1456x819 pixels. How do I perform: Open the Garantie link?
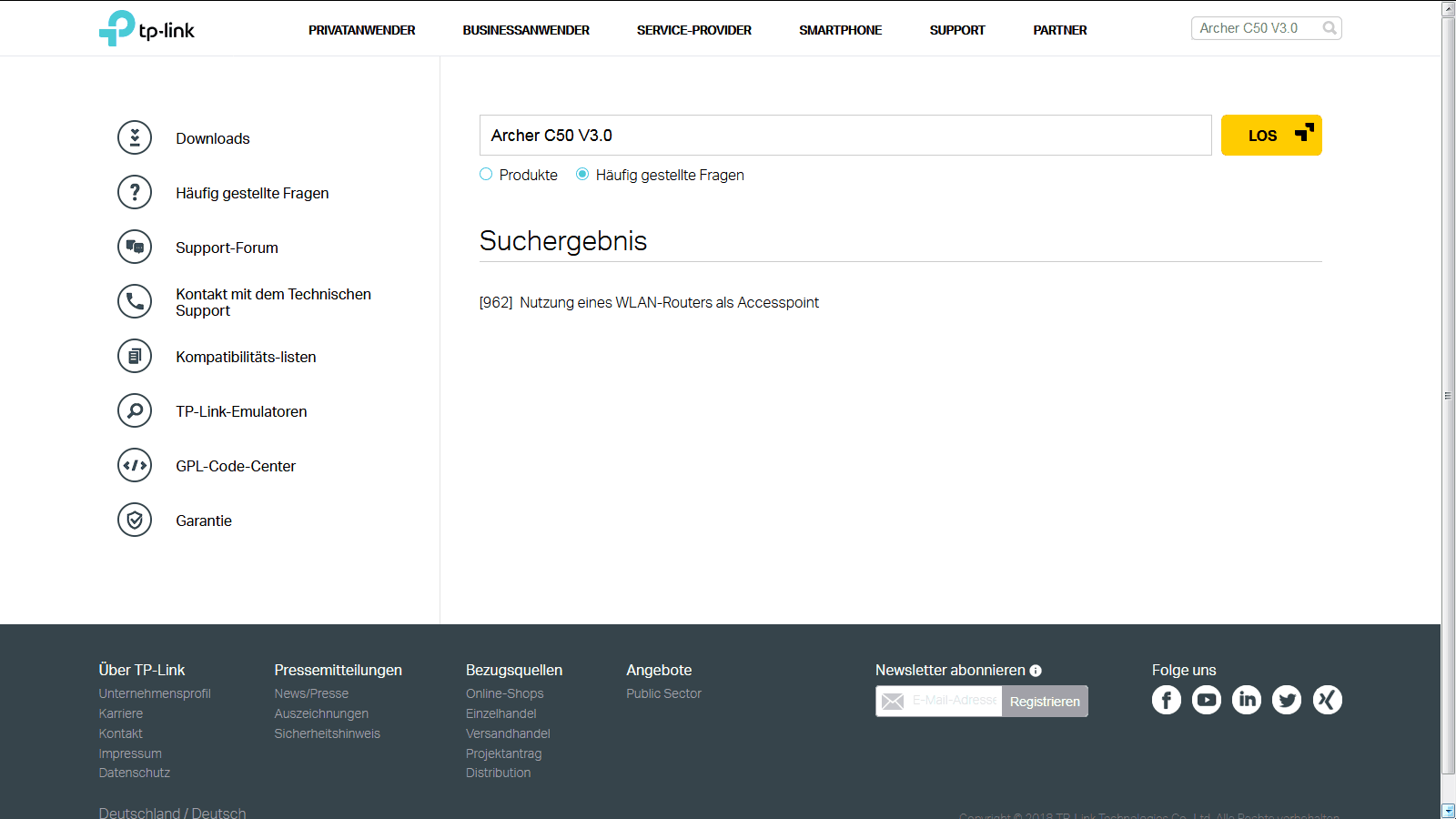point(204,521)
